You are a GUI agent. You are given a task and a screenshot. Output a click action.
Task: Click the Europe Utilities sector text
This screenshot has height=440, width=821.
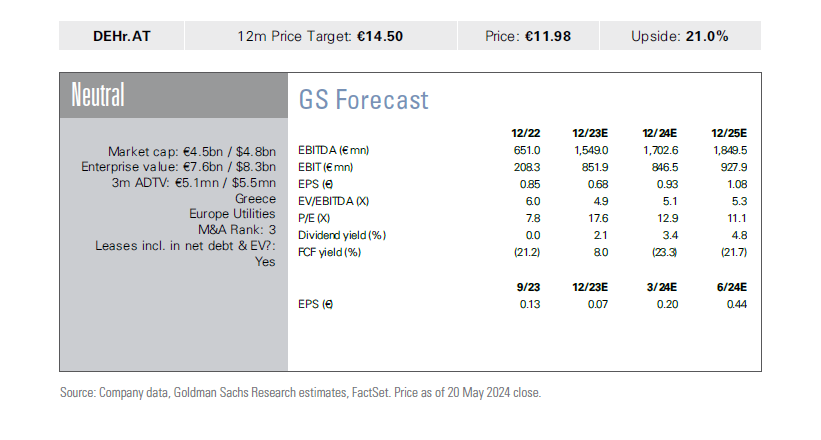click(x=232, y=213)
